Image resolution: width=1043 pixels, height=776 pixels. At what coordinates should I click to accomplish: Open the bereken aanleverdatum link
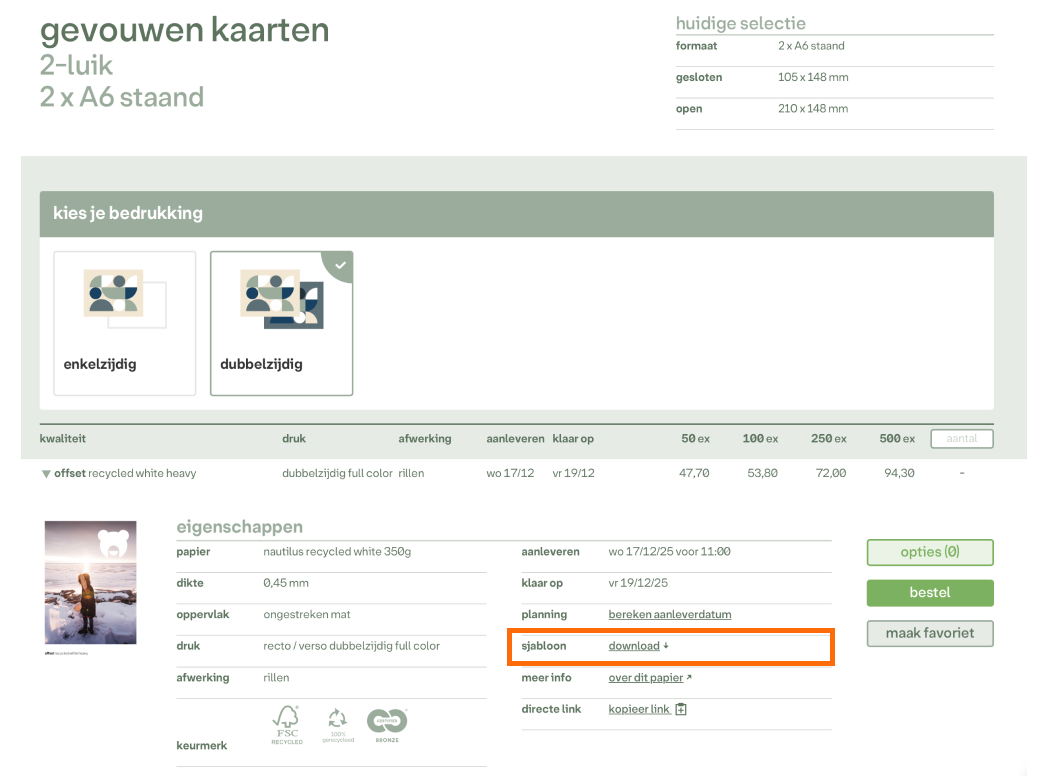pos(669,614)
